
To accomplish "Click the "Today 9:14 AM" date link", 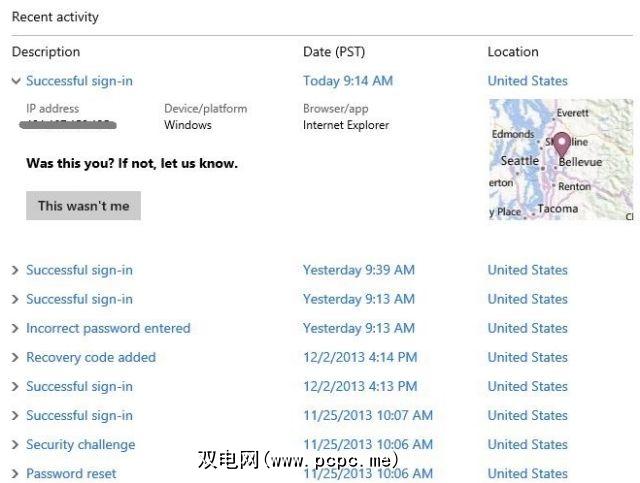I will 348,81.
